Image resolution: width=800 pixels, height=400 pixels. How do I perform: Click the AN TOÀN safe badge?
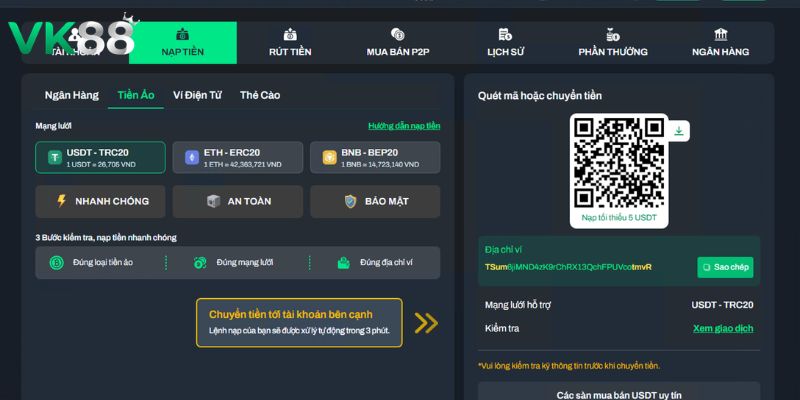(x=238, y=202)
